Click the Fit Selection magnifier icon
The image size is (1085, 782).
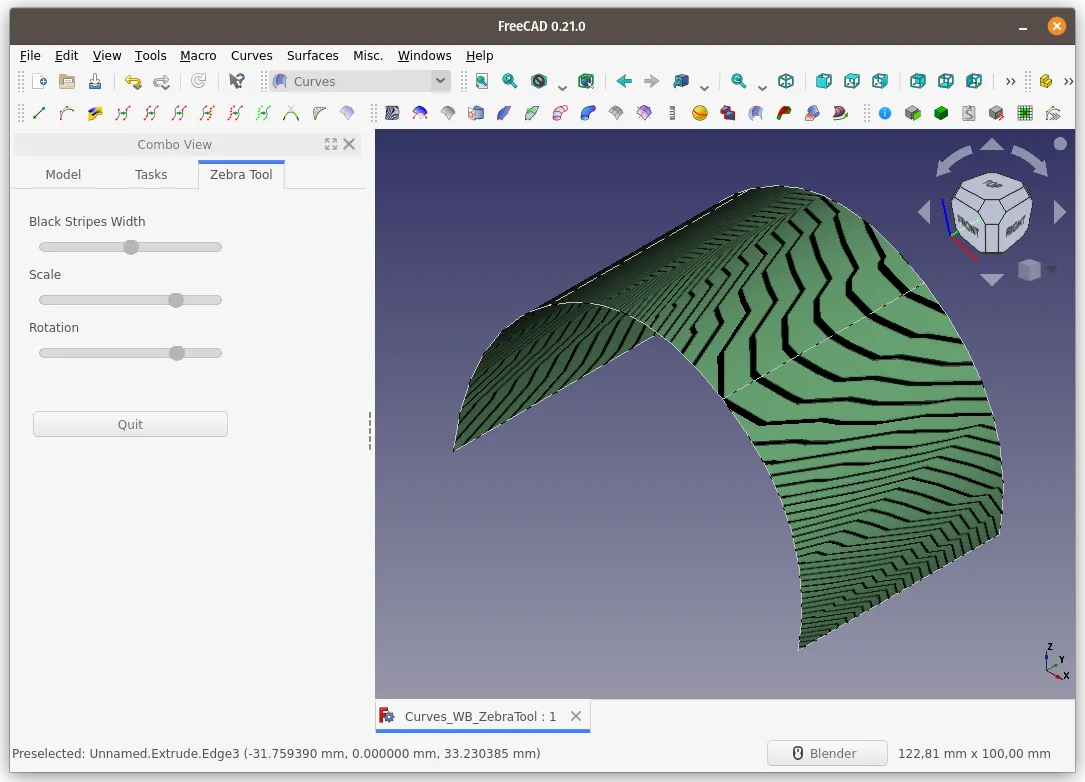coord(510,82)
